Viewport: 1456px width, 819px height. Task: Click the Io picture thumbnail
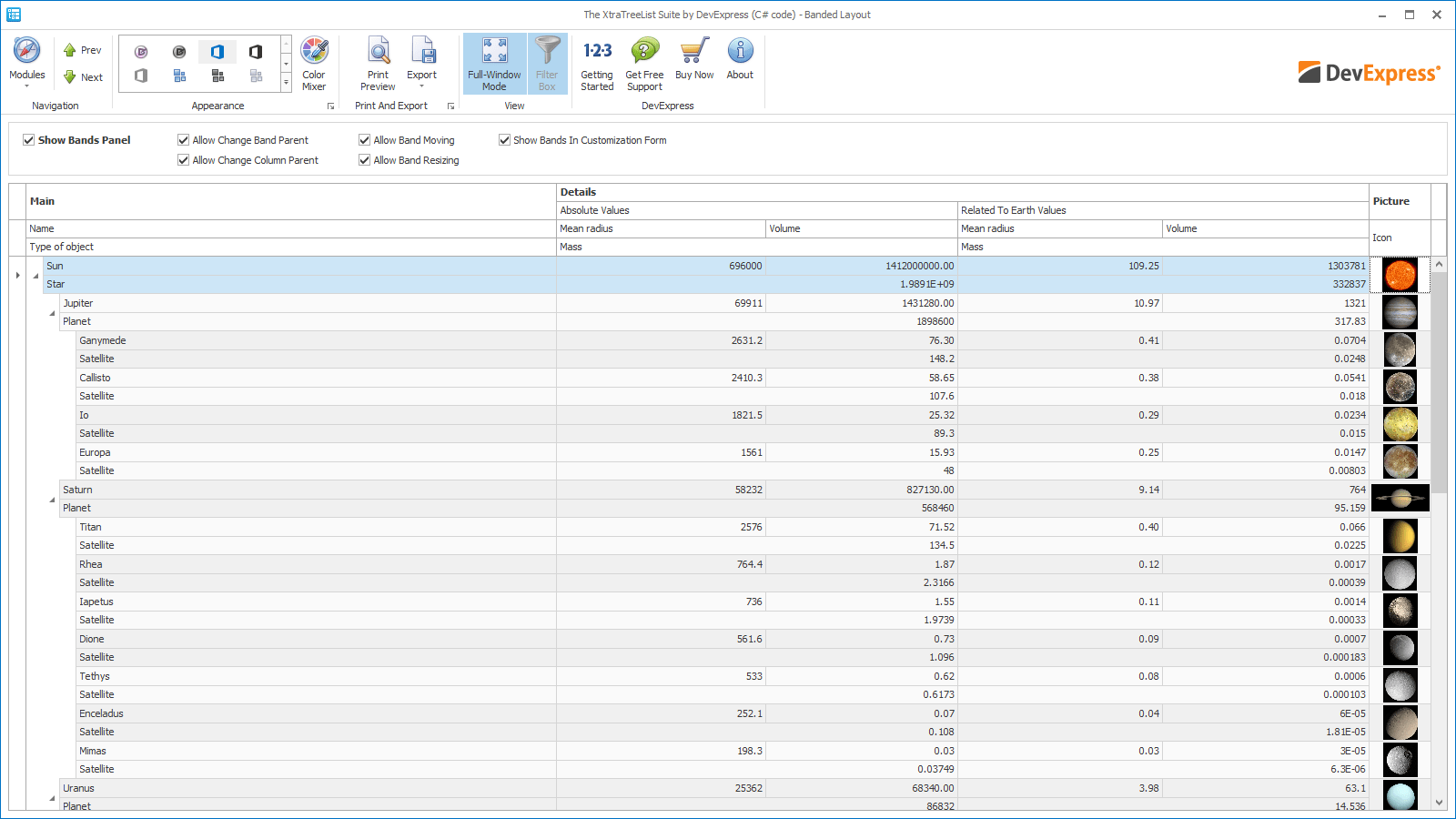click(1400, 424)
